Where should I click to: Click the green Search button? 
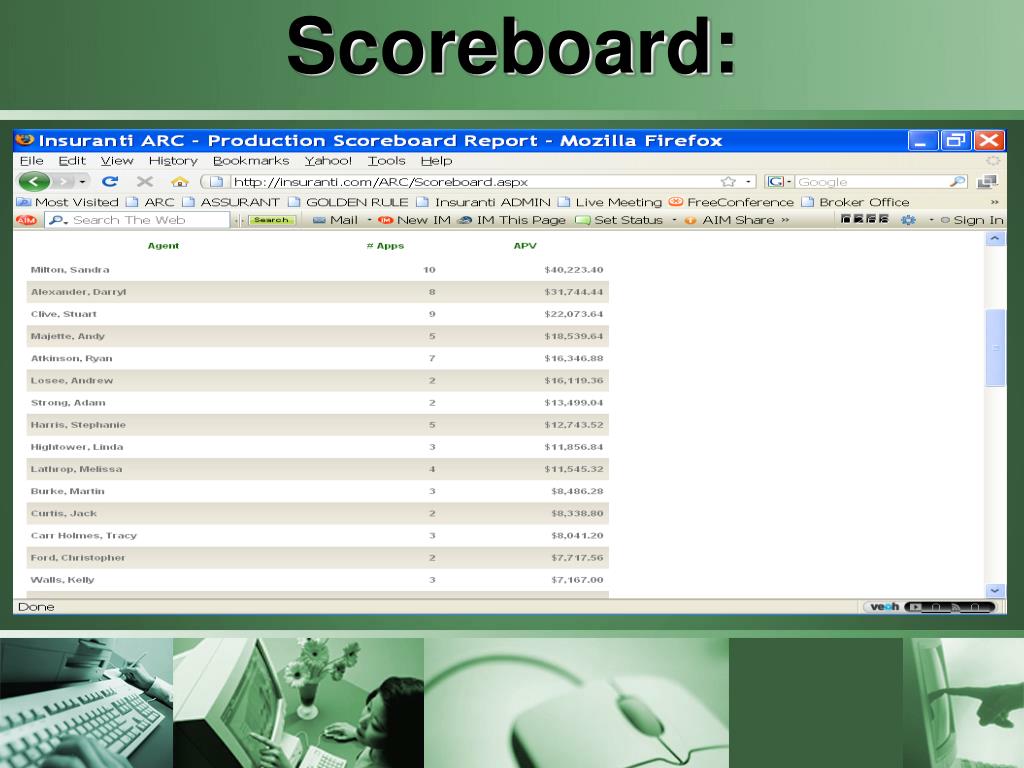coord(272,220)
